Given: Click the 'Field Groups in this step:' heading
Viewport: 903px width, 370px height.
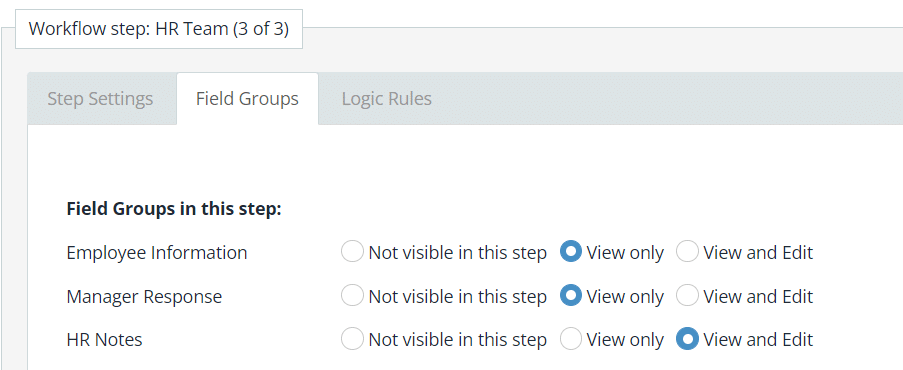Looking at the screenshot, I should [x=174, y=209].
